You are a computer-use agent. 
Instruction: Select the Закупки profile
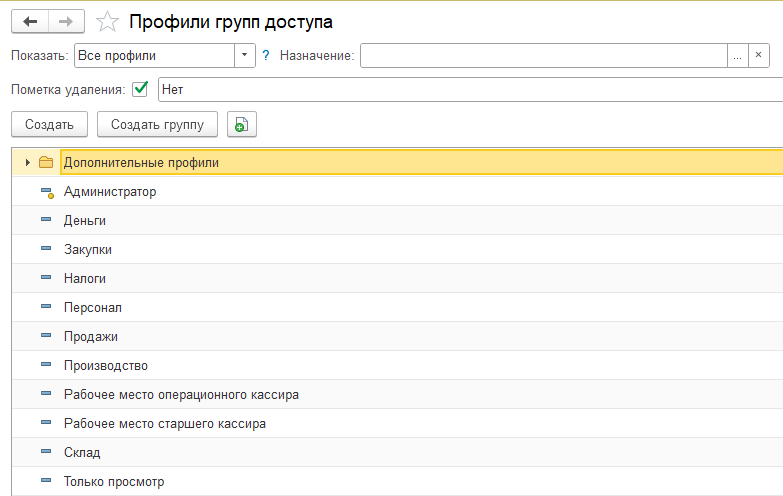[397, 249]
